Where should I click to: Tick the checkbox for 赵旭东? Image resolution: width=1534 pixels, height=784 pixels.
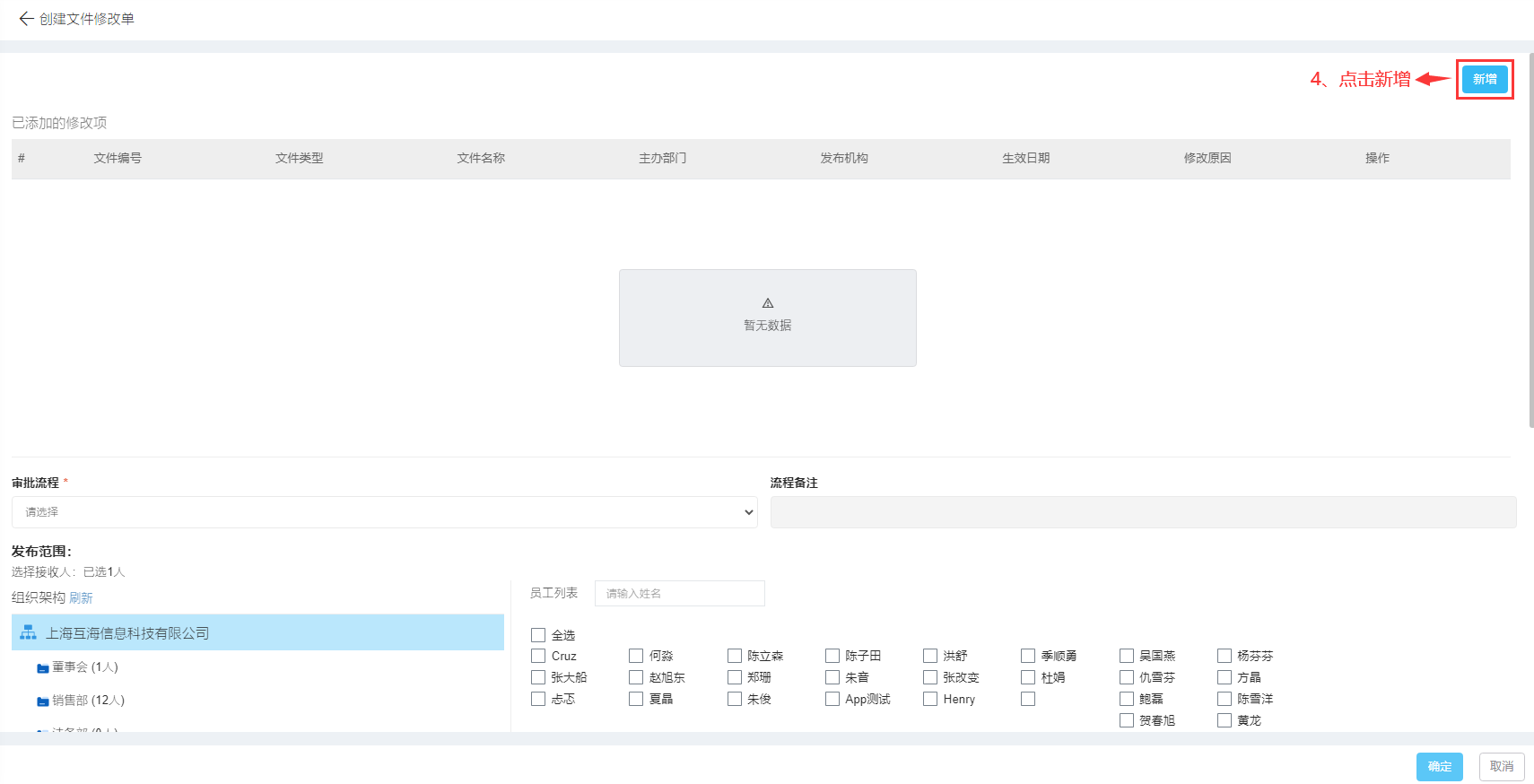pos(636,677)
